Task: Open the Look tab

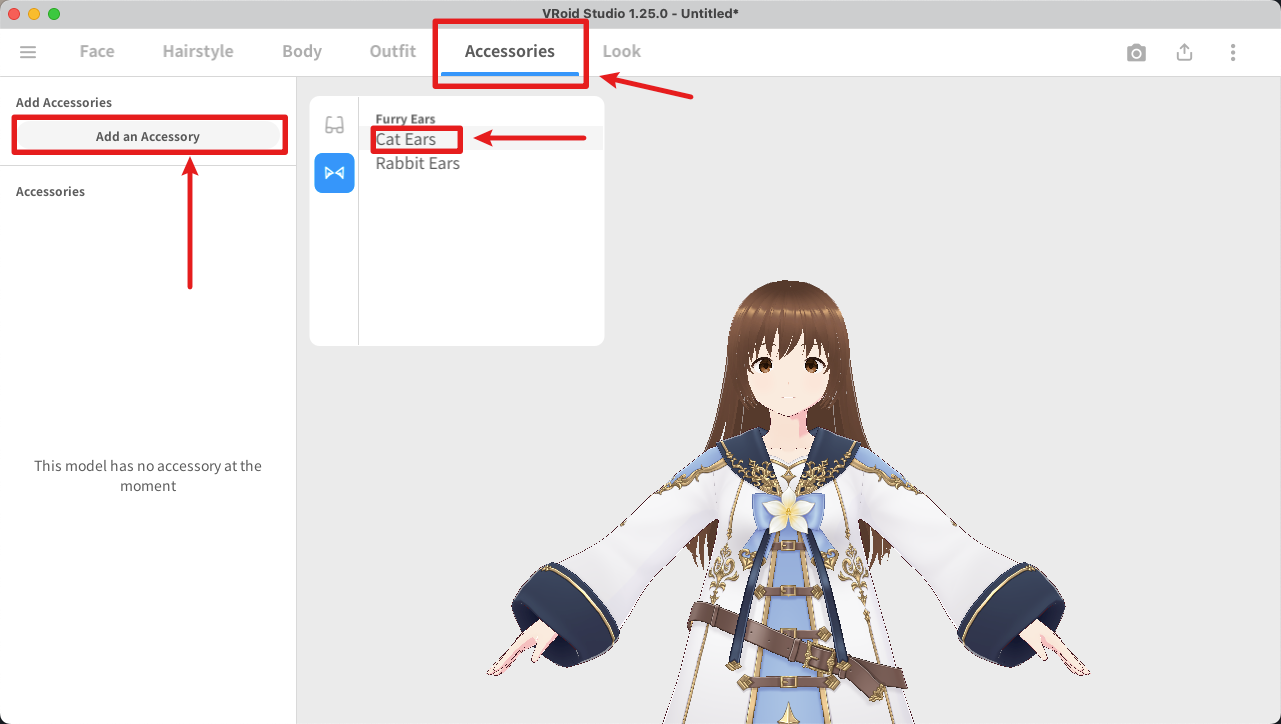Action: tap(621, 52)
